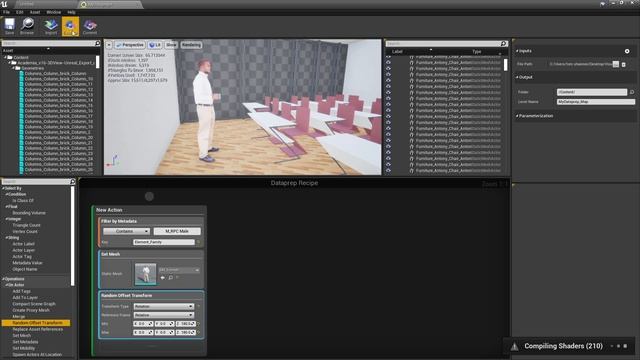Select Replace Asset References operation

pyautogui.click(x=38, y=329)
